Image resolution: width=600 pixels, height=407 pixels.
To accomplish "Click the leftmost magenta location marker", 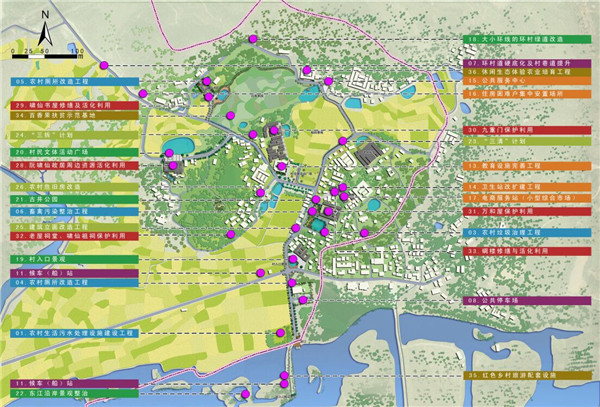I will coord(144,93).
